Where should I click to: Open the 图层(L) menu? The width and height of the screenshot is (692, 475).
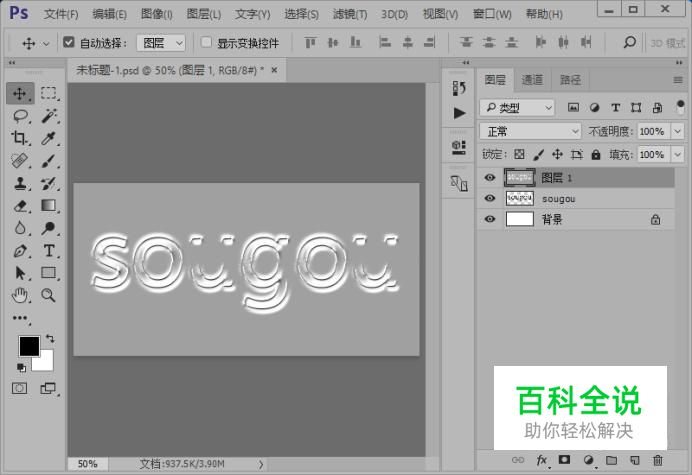point(204,14)
